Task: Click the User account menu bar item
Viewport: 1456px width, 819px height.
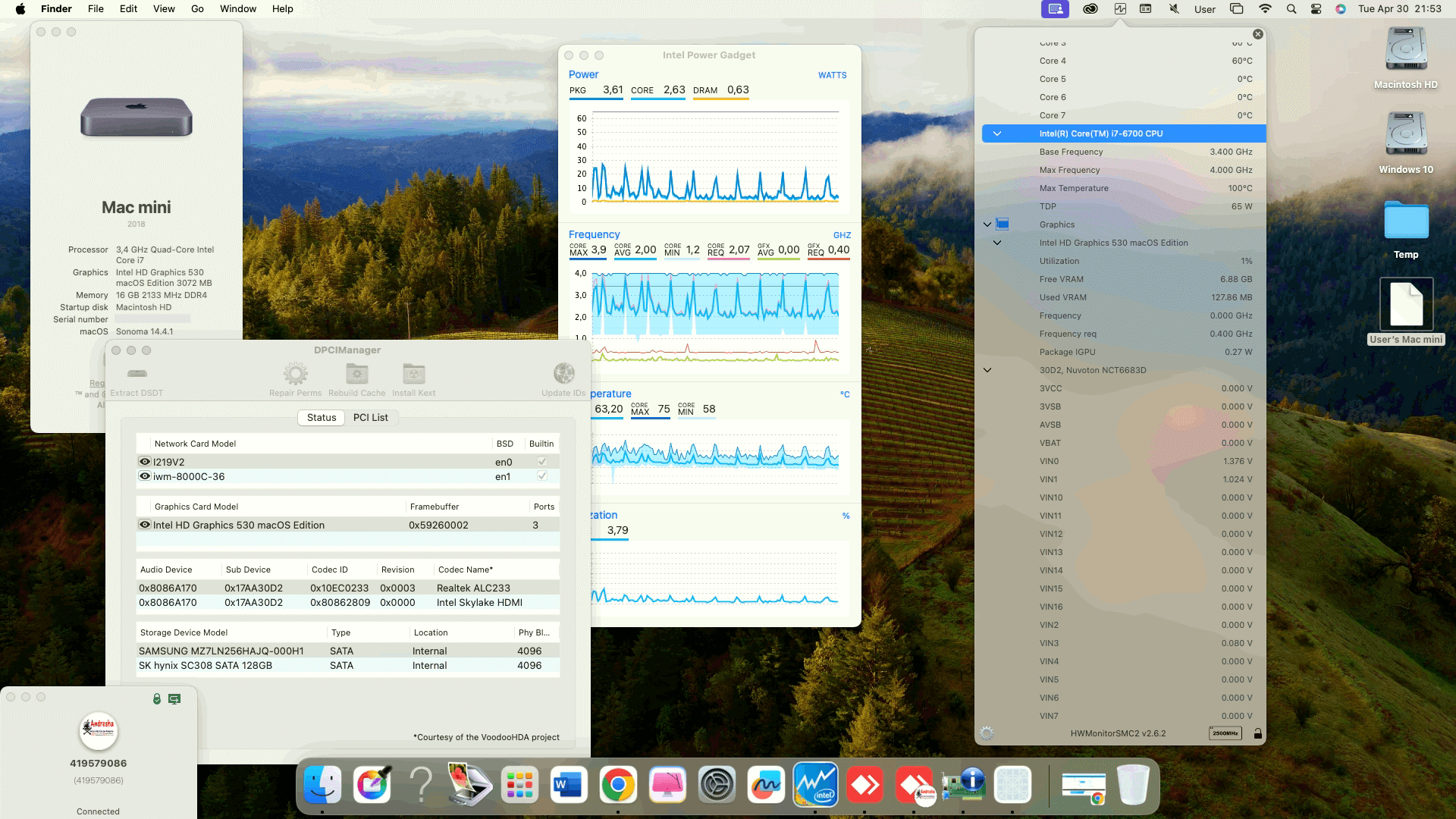Action: point(1205,9)
